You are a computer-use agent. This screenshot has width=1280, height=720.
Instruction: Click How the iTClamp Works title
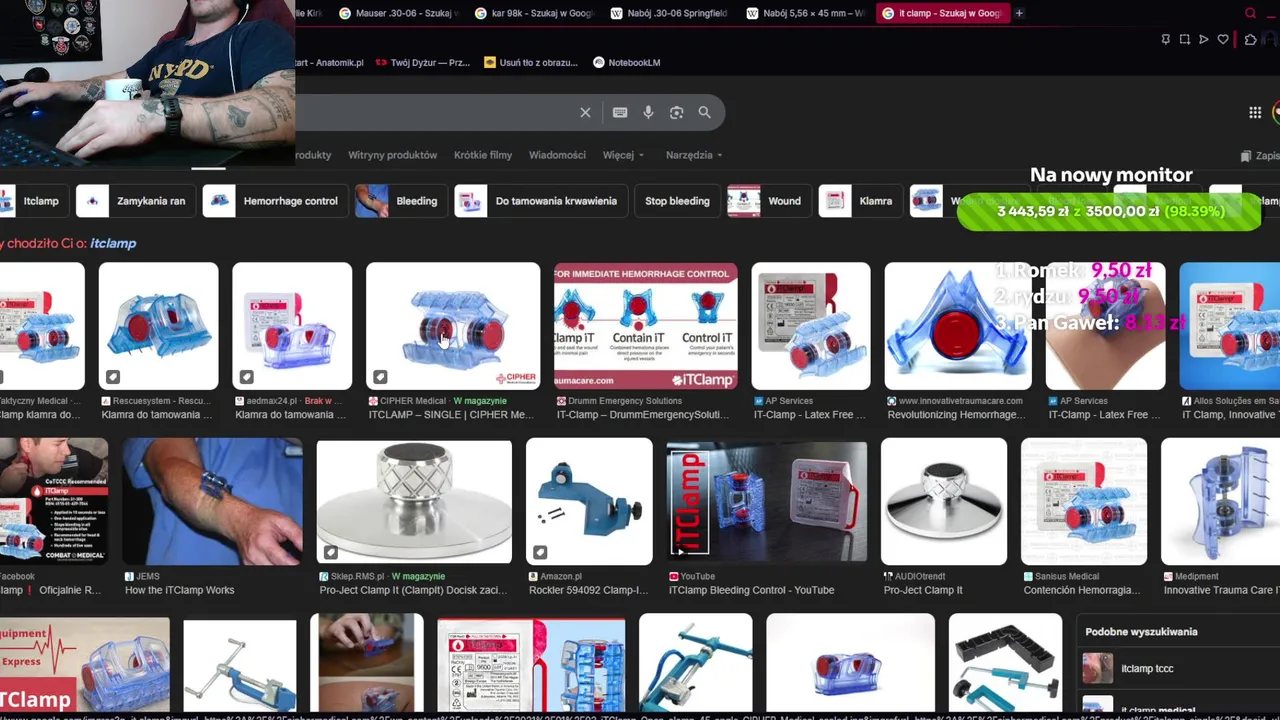point(179,590)
